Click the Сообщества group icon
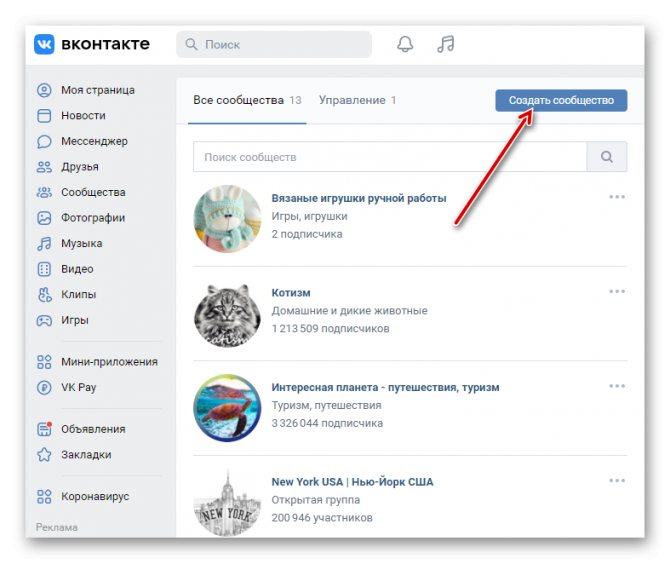The width and height of the screenshot is (670, 564). coord(44,192)
